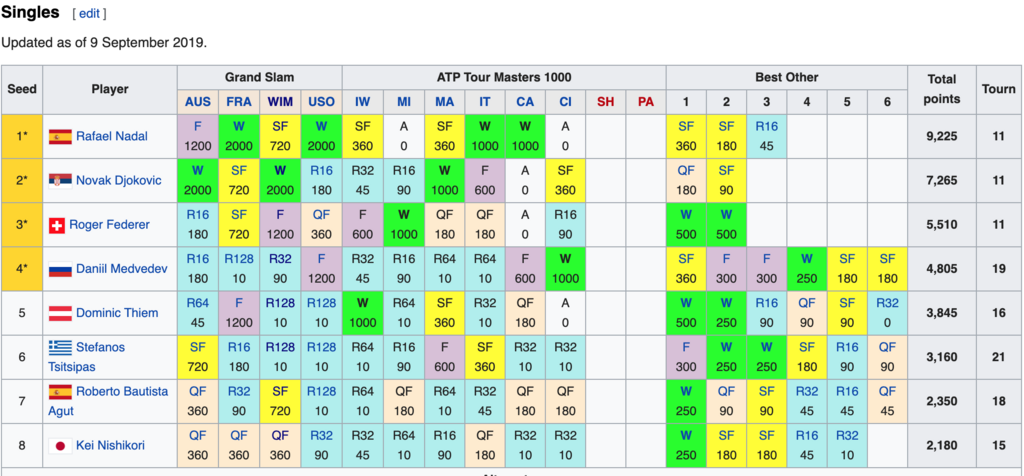Open Dominic Thiem's player page
The image size is (1024, 476).
(x=117, y=313)
